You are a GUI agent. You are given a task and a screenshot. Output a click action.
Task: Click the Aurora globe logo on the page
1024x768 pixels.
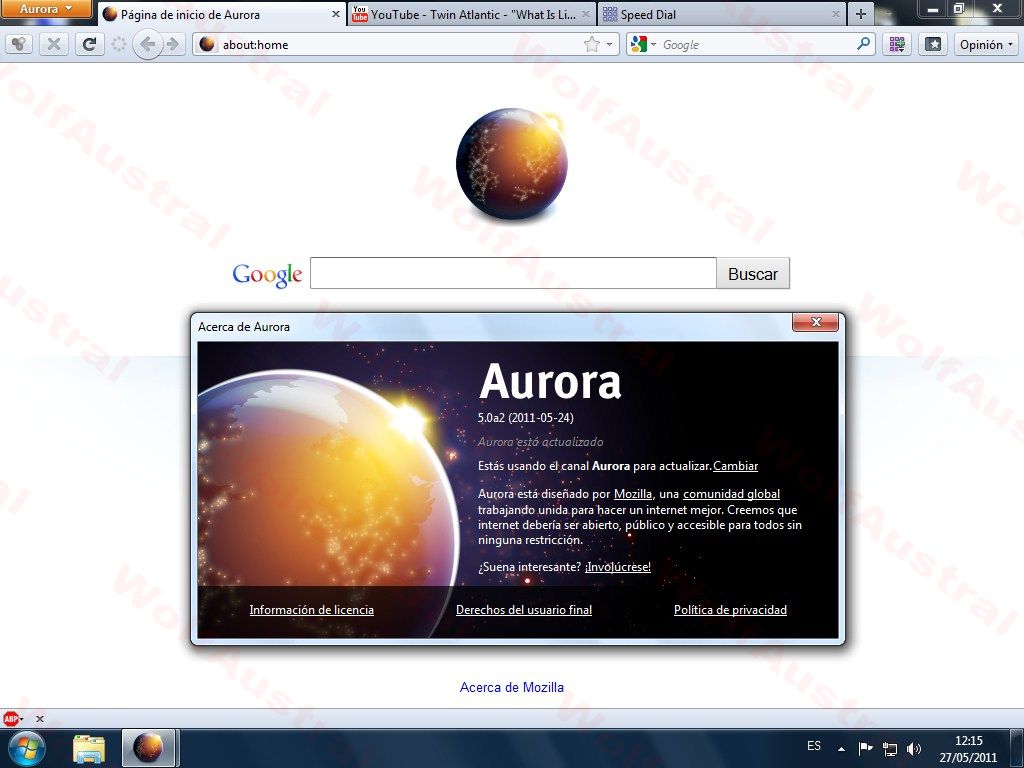click(x=512, y=163)
